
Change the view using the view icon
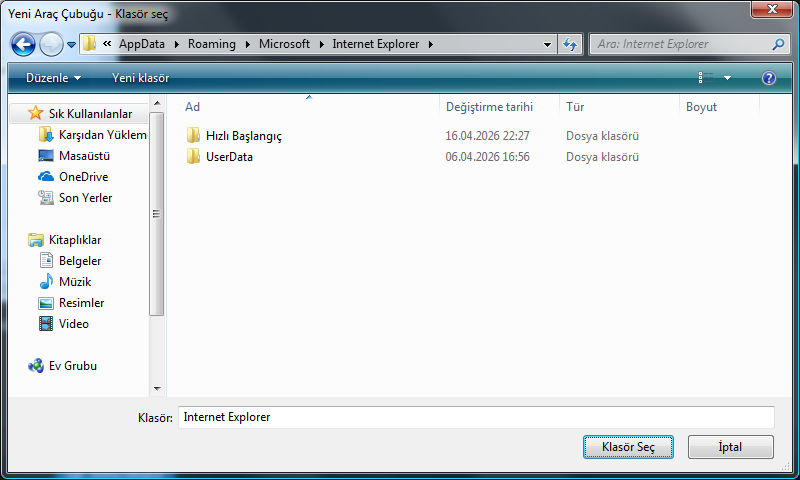pos(706,78)
